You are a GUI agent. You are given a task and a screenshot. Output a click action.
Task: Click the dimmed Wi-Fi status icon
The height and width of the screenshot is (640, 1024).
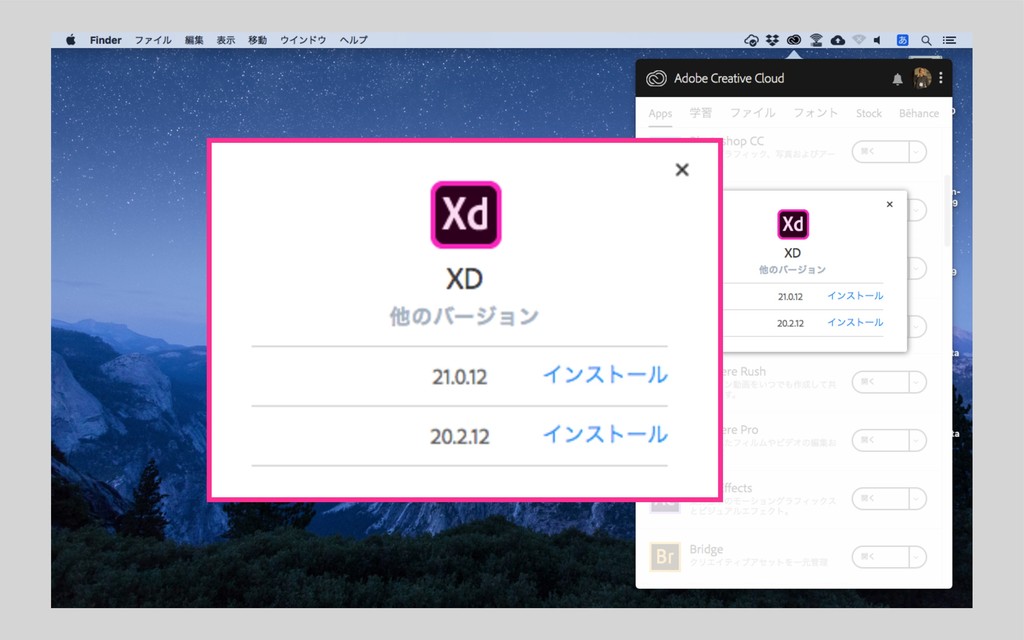click(x=859, y=40)
